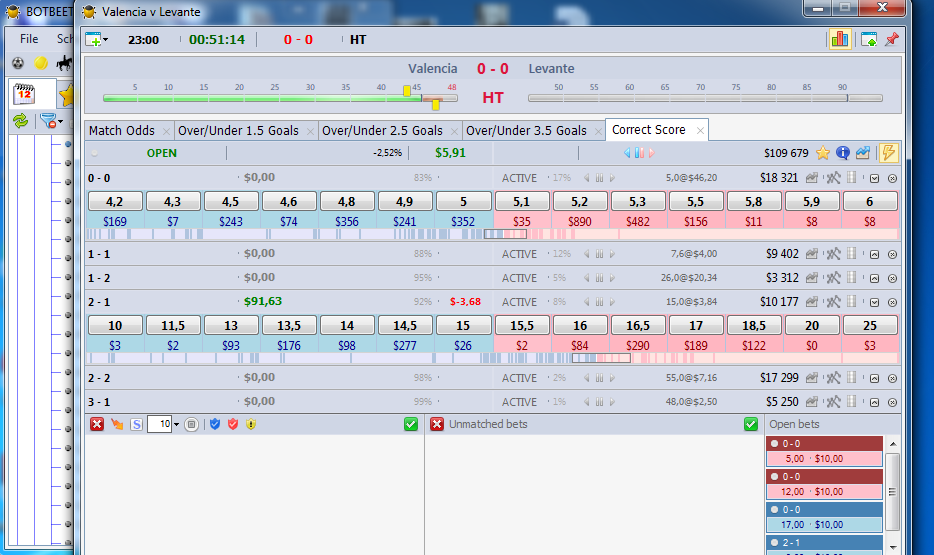Click the bar chart statistics icon
Screen dimensions: 934x555
click(840, 40)
